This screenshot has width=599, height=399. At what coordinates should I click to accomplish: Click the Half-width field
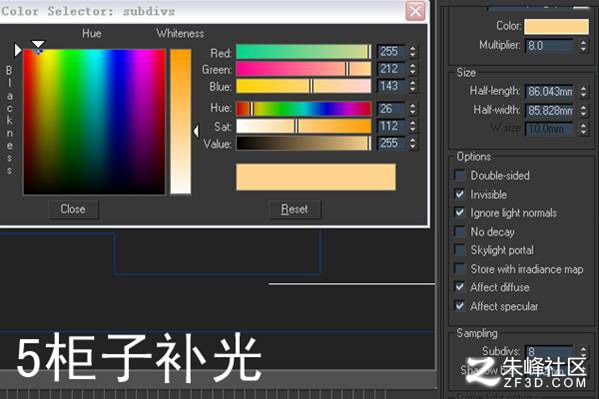tap(549, 111)
